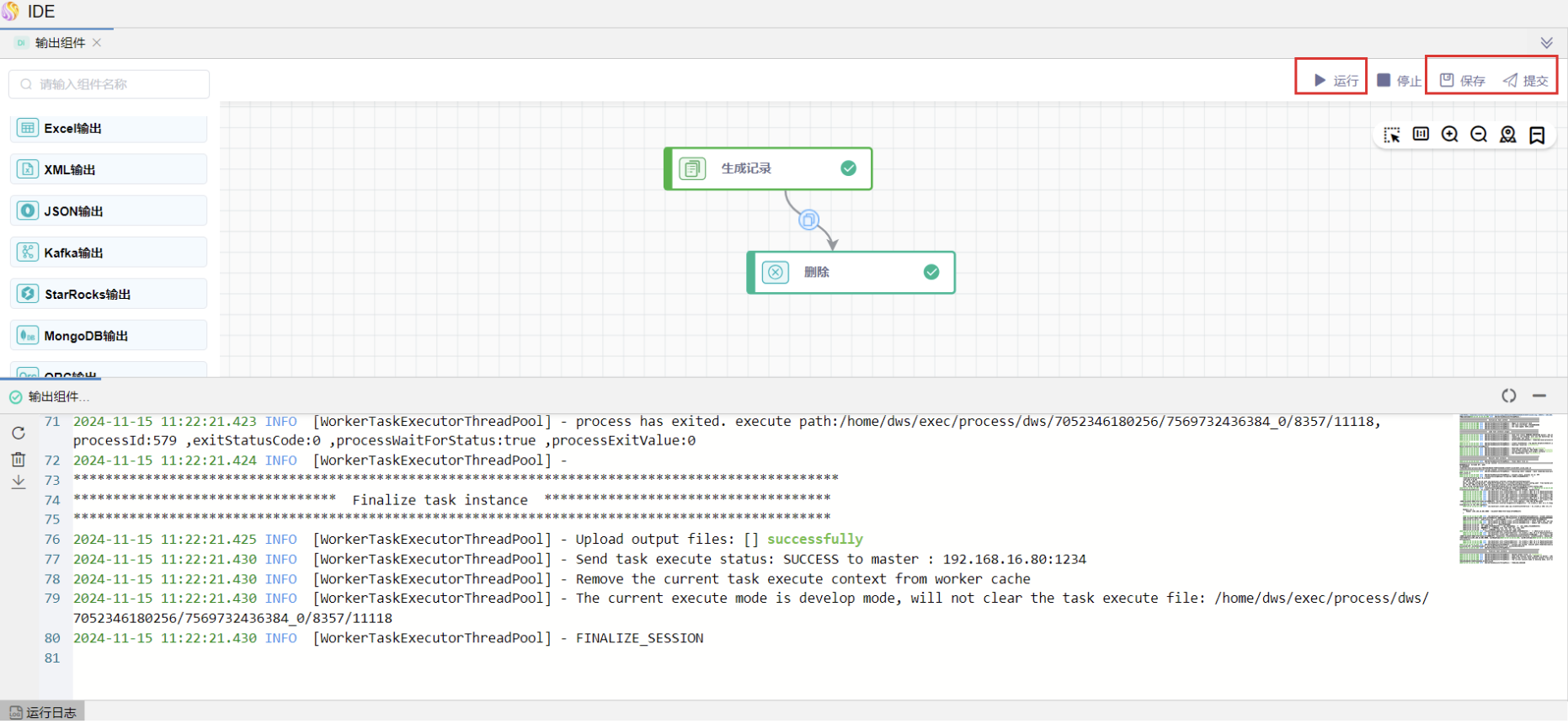Zoom in on the workflow canvas
1568x724 pixels.
point(1449,135)
